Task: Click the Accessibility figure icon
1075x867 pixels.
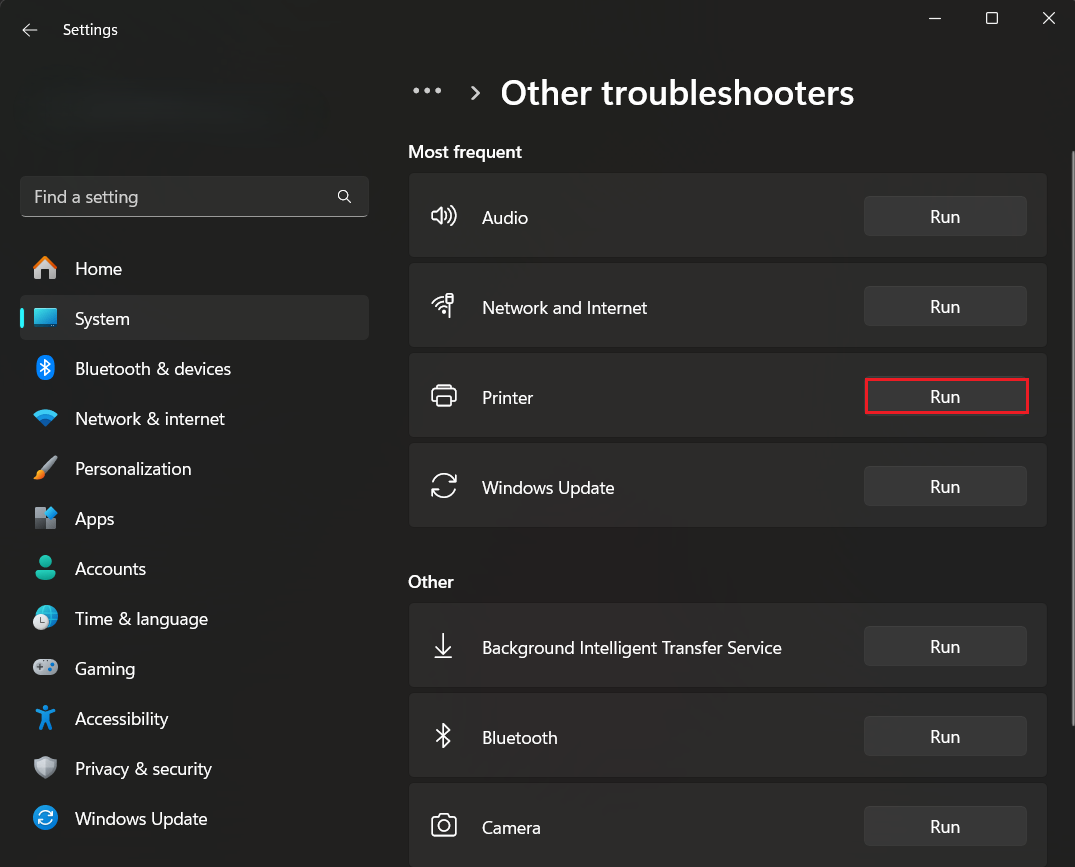Action: (45, 718)
